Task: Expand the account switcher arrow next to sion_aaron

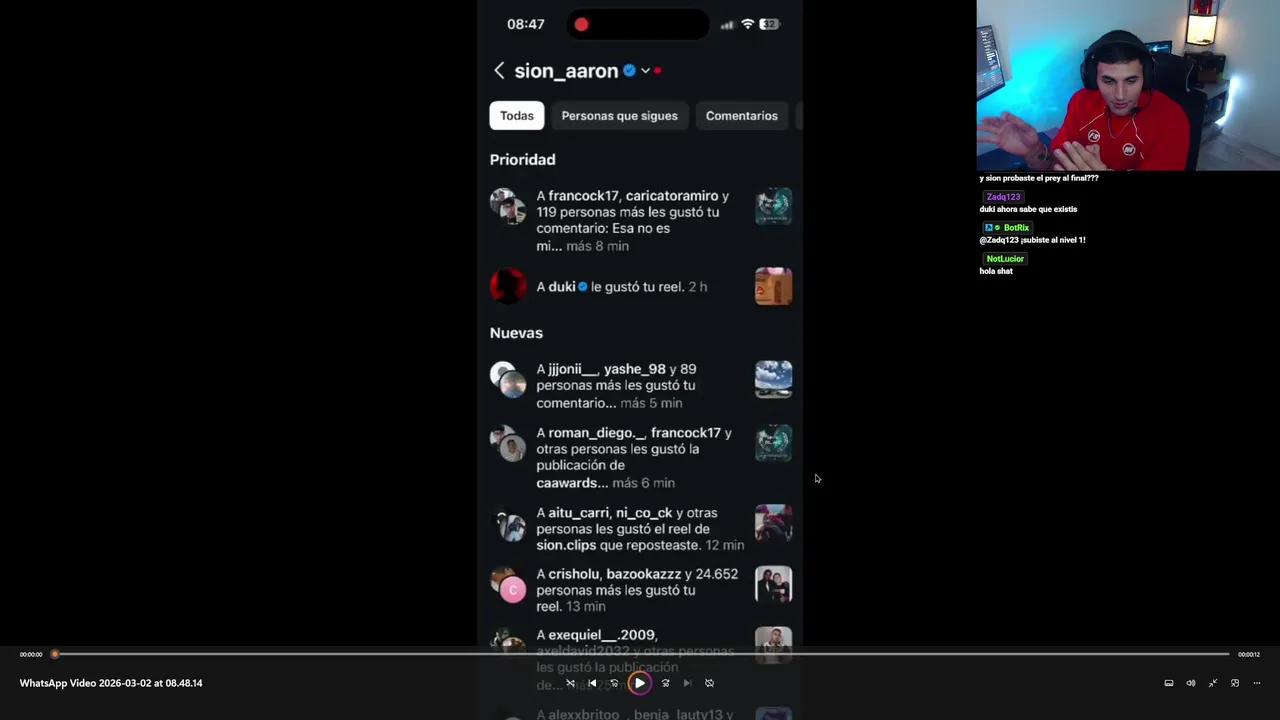Action: pyautogui.click(x=645, y=71)
